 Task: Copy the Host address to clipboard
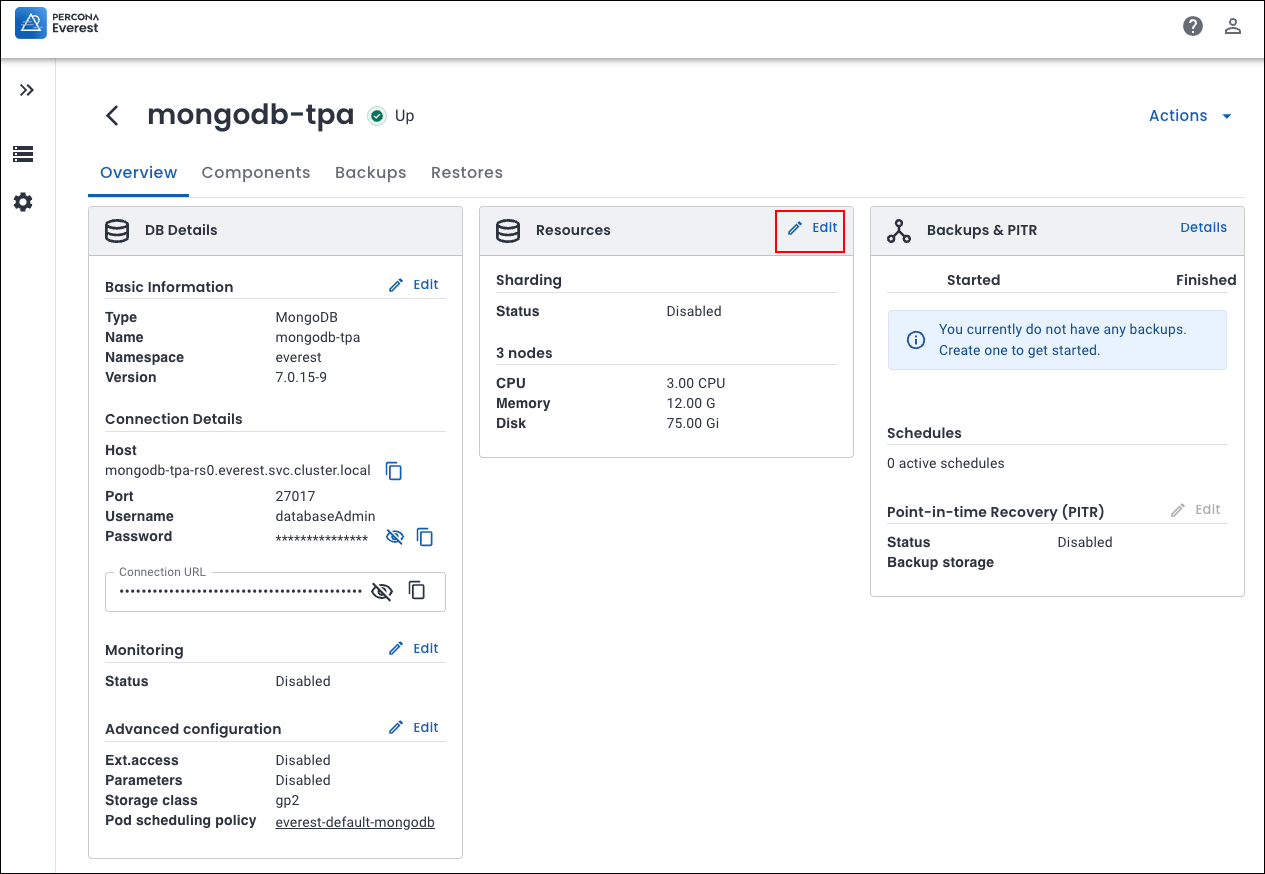(394, 471)
